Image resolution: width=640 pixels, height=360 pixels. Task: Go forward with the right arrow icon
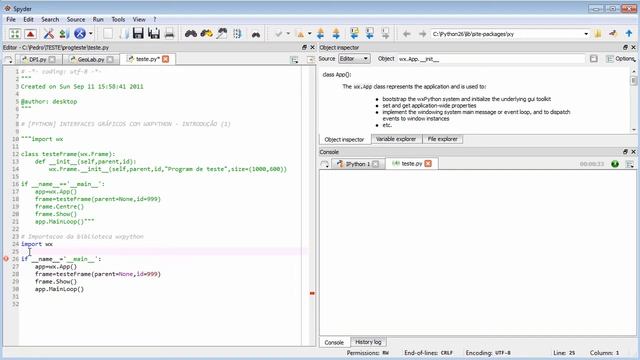click(422, 34)
